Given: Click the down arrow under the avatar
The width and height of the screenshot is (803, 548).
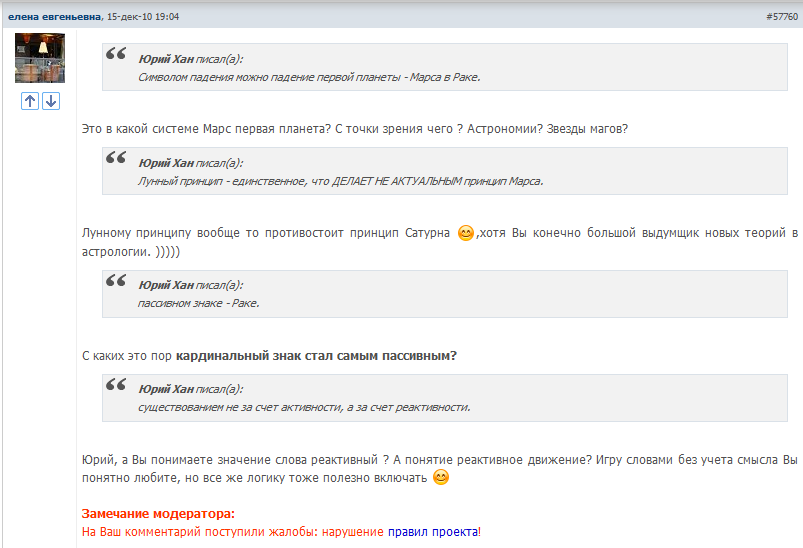Looking at the screenshot, I should [50, 101].
